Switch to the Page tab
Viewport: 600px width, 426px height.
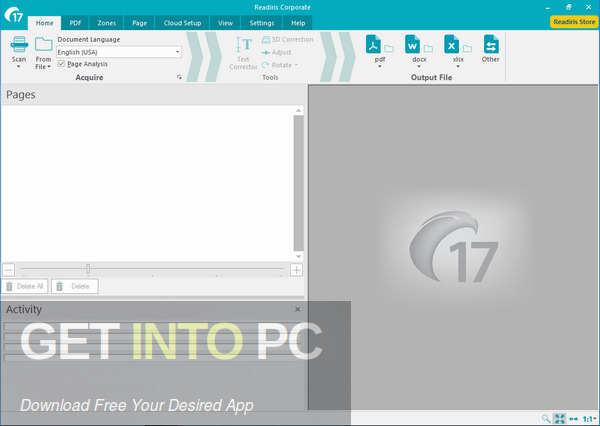[139, 23]
